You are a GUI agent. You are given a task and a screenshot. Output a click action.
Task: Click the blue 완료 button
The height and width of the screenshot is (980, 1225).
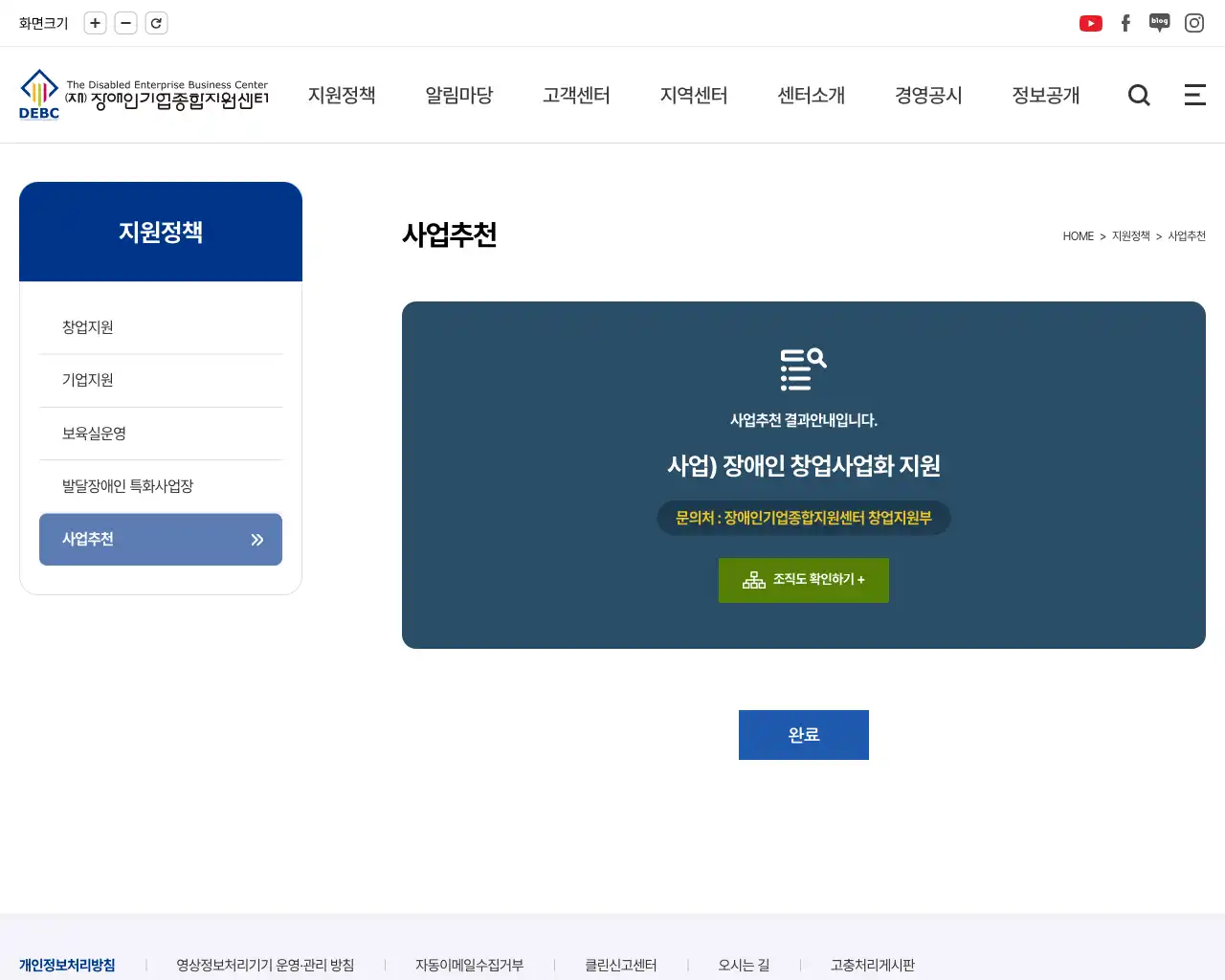point(804,735)
